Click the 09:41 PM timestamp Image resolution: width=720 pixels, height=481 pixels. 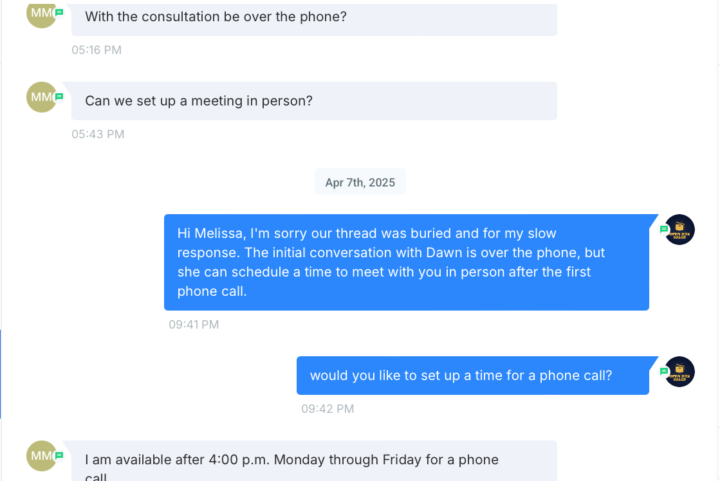click(x=193, y=324)
